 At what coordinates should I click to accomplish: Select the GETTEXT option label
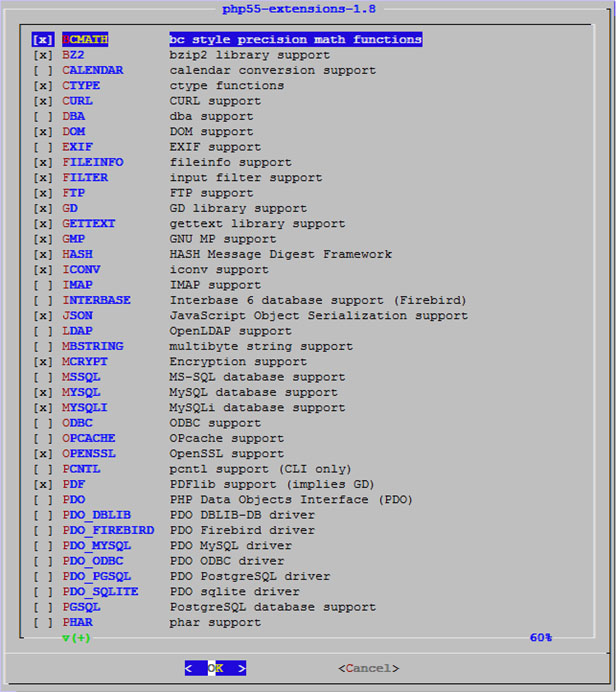click(89, 224)
